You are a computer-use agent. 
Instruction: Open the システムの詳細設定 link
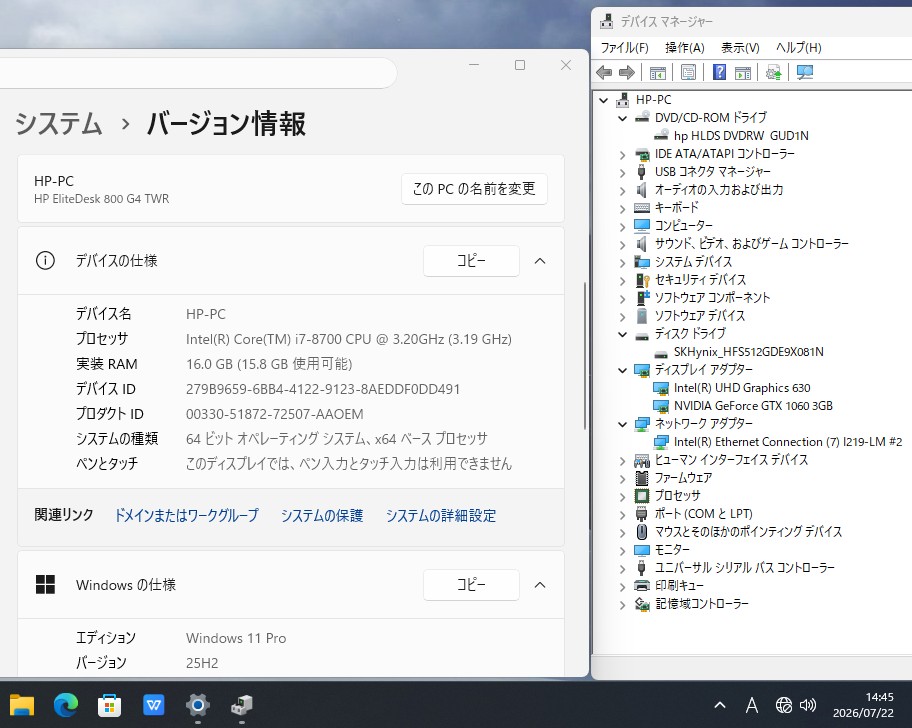(x=441, y=515)
